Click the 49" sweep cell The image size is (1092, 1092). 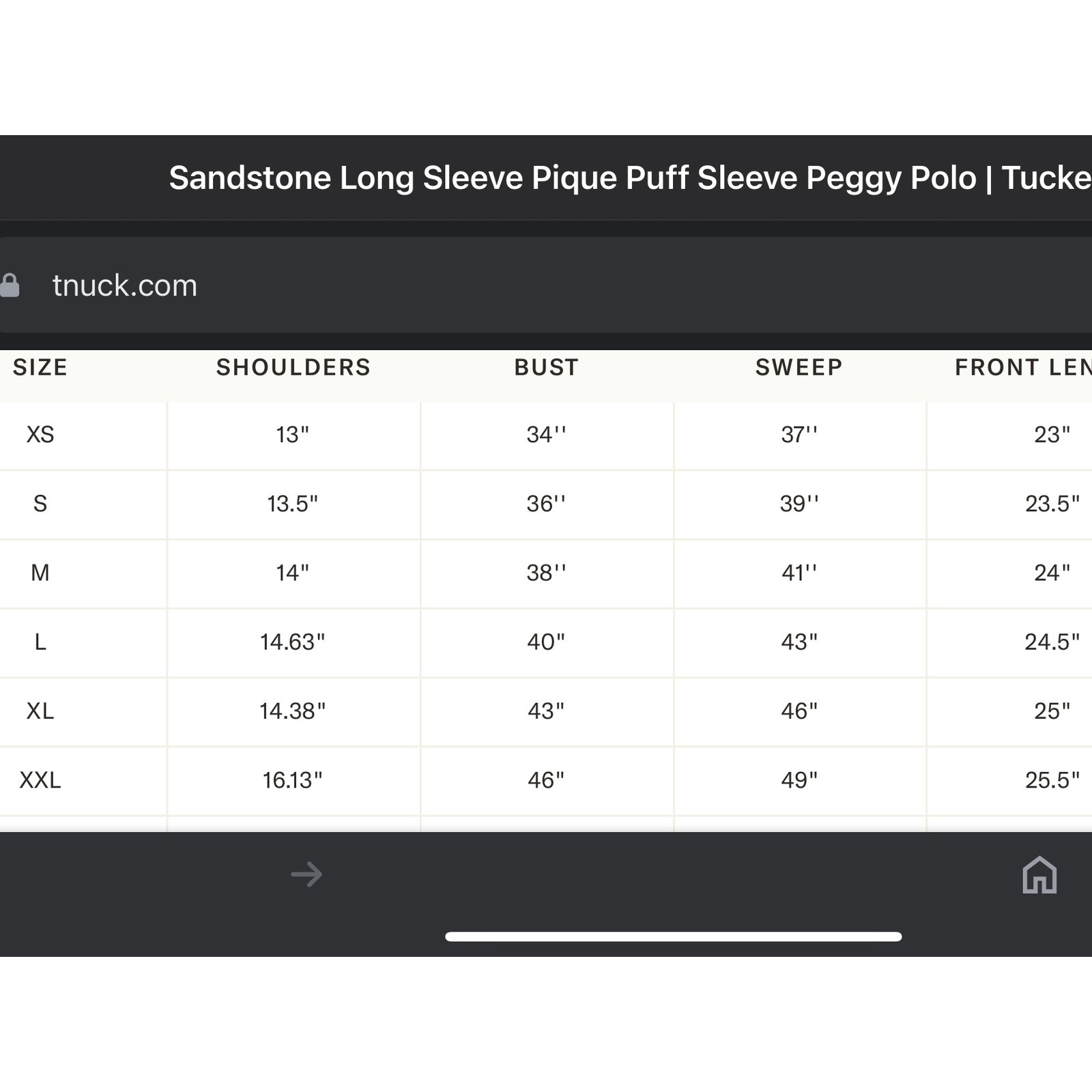tap(799, 780)
